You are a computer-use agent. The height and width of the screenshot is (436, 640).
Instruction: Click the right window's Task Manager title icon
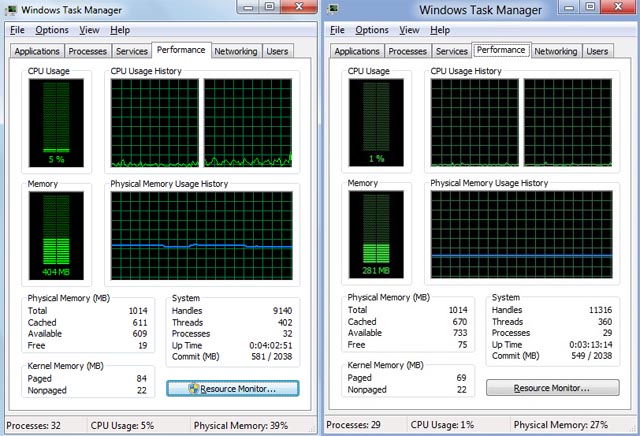(x=331, y=10)
